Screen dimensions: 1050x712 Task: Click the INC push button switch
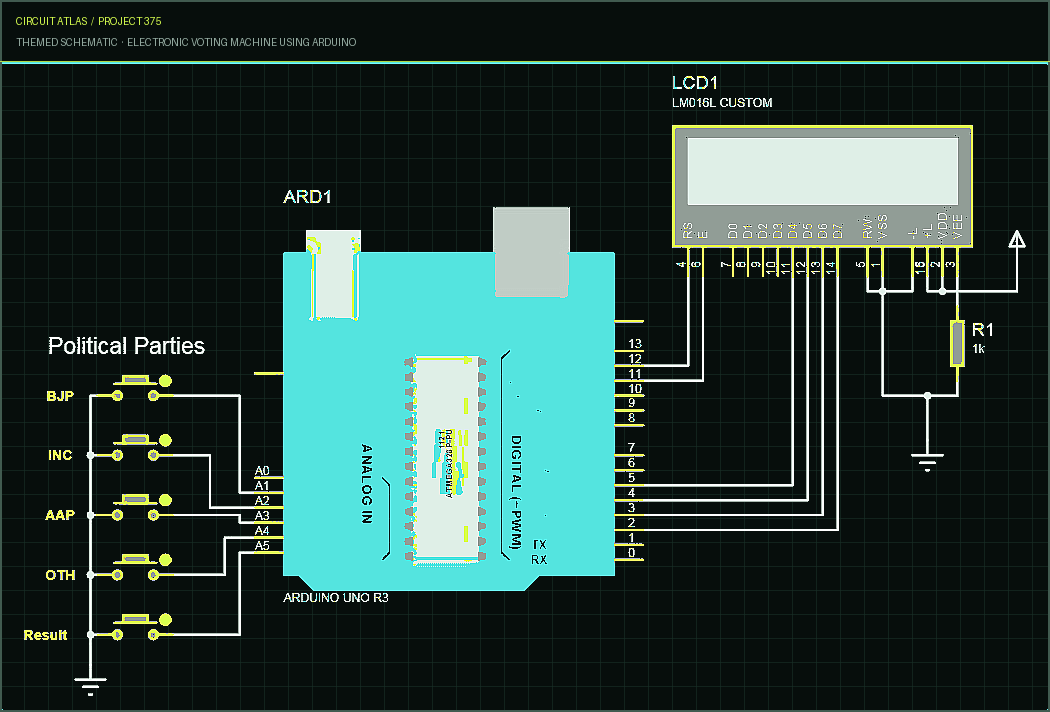coord(142,448)
